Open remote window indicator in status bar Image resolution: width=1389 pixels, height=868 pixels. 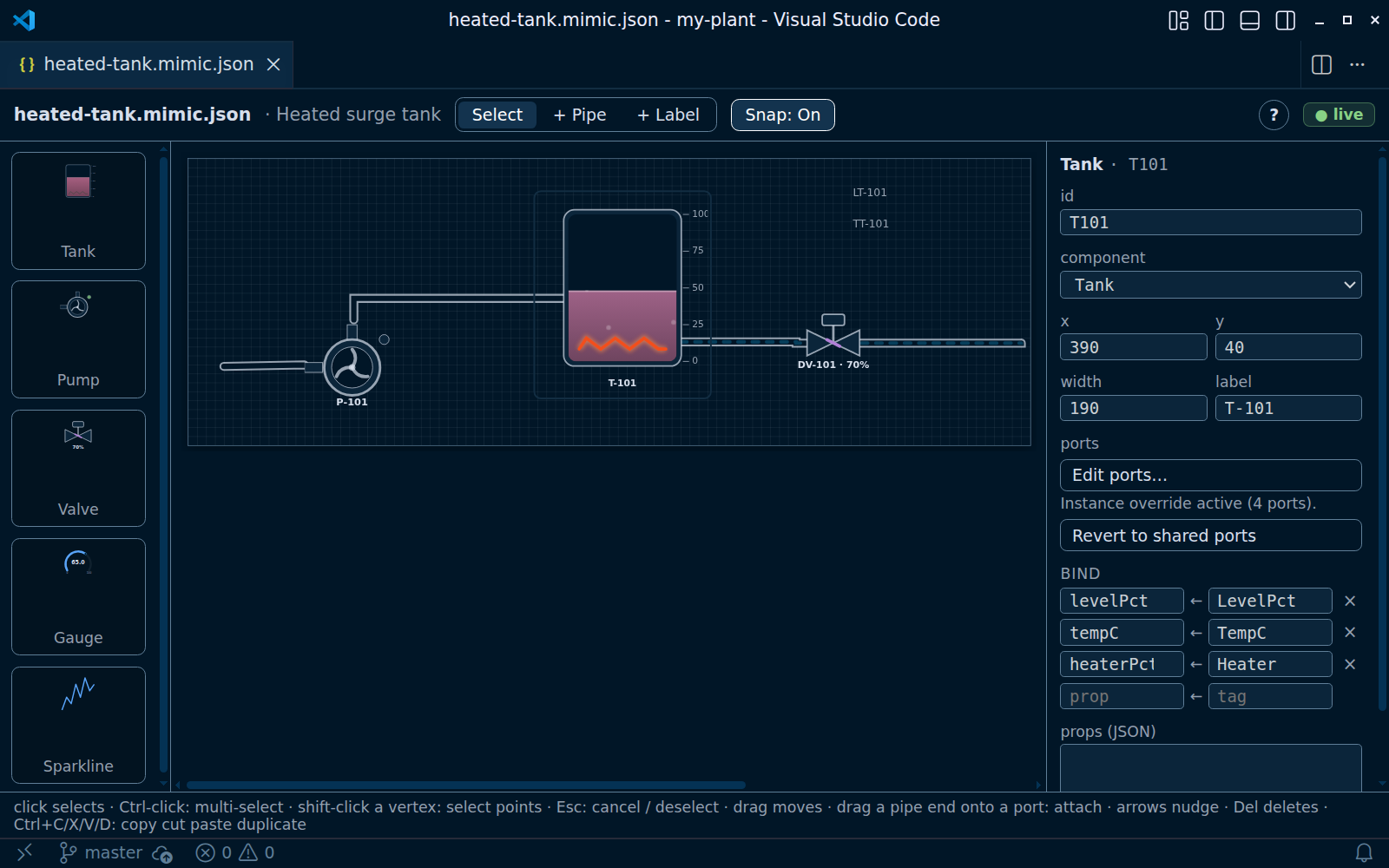(24, 852)
